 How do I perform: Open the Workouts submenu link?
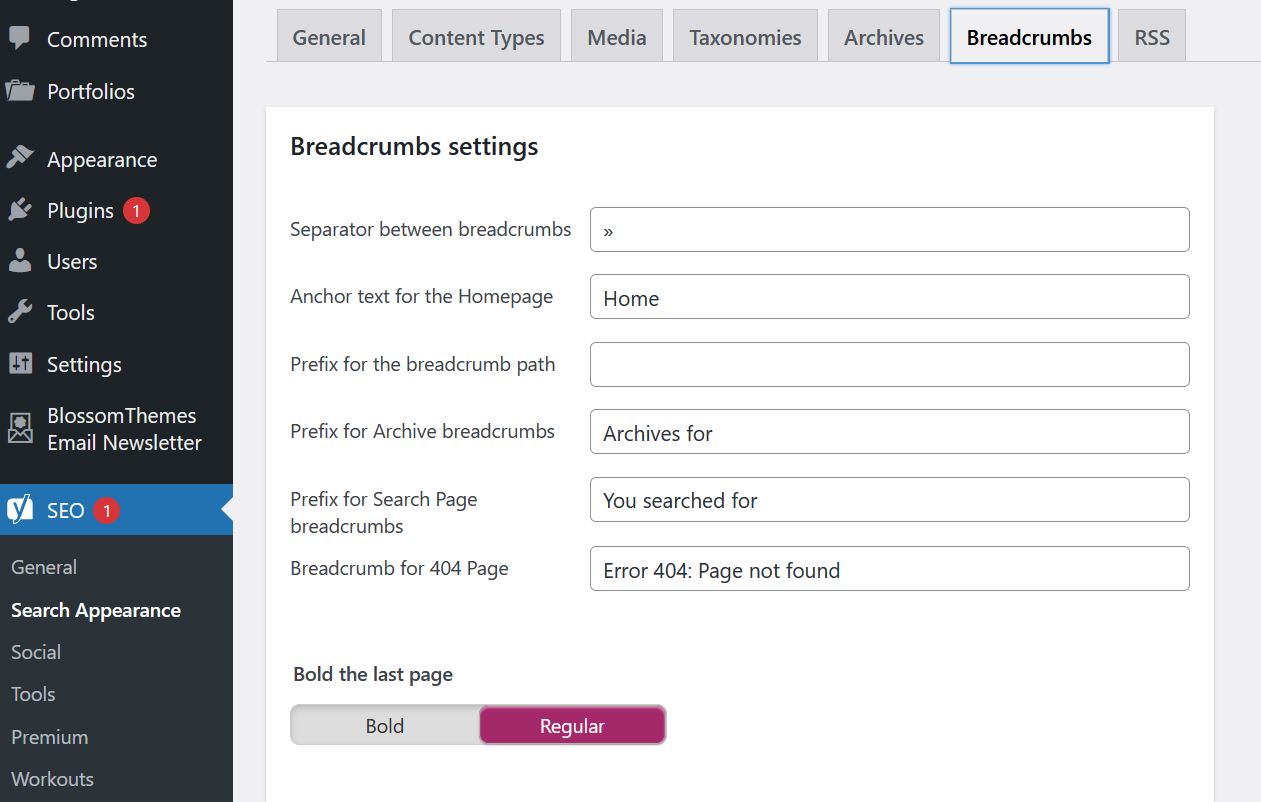pyautogui.click(x=52, y=779)
